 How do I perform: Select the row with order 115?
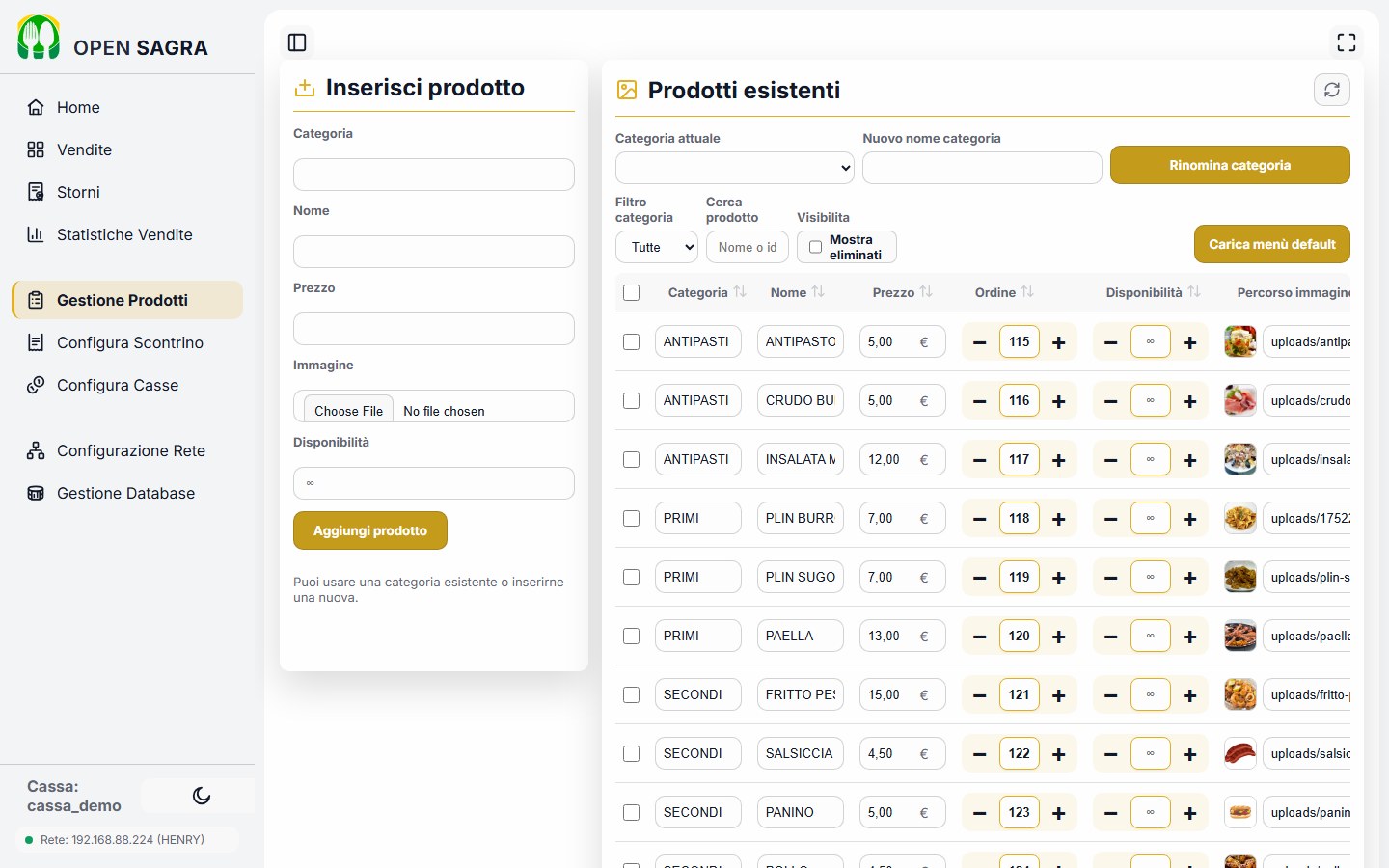pyautogui.click(x=632, y=341)
